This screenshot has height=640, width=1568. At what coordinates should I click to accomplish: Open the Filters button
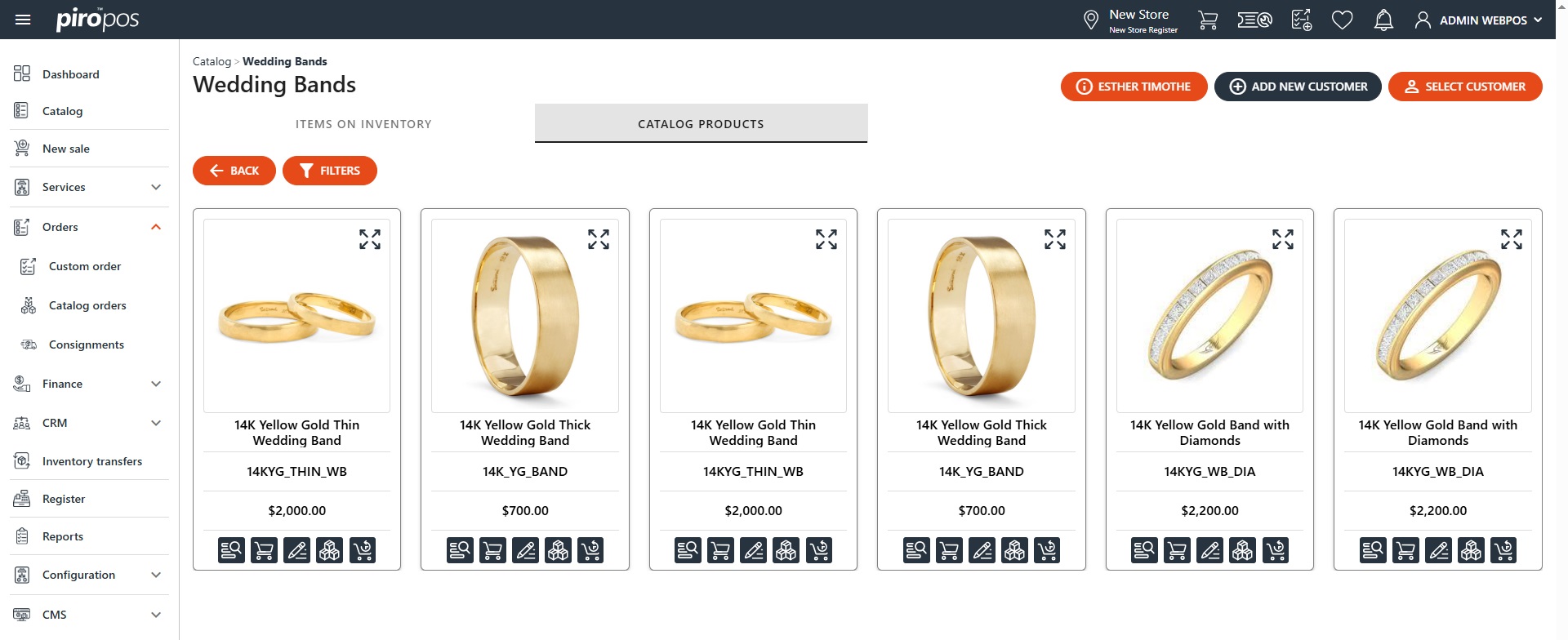pos(330,171)
